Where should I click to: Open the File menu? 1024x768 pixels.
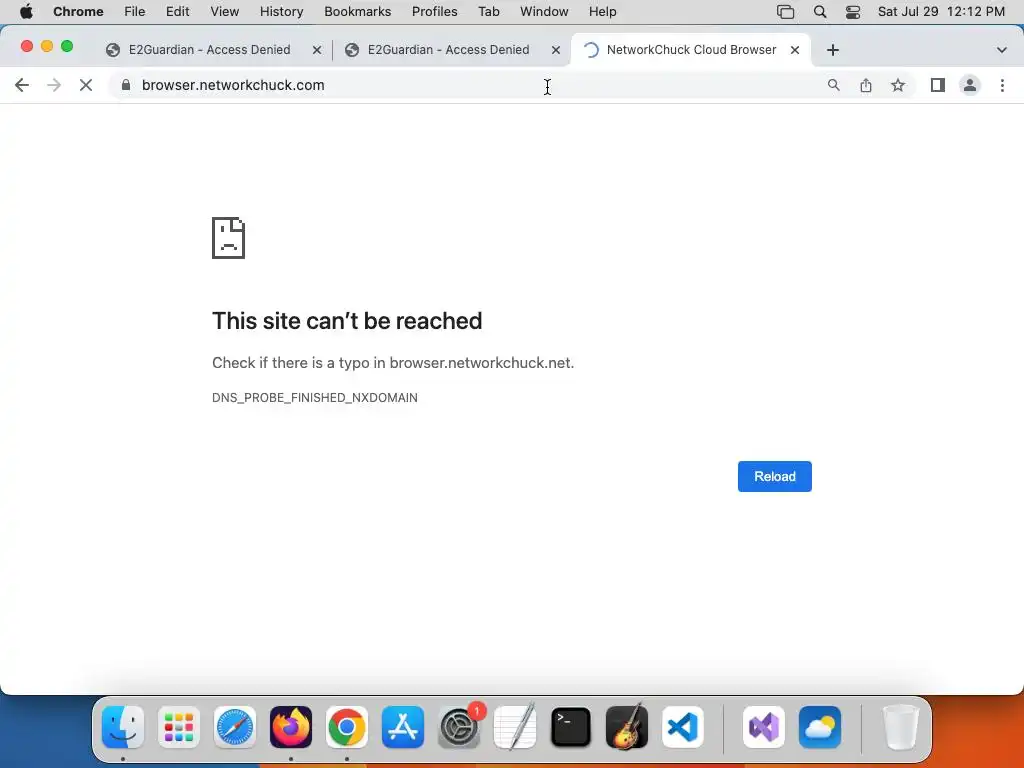point(135,12)
